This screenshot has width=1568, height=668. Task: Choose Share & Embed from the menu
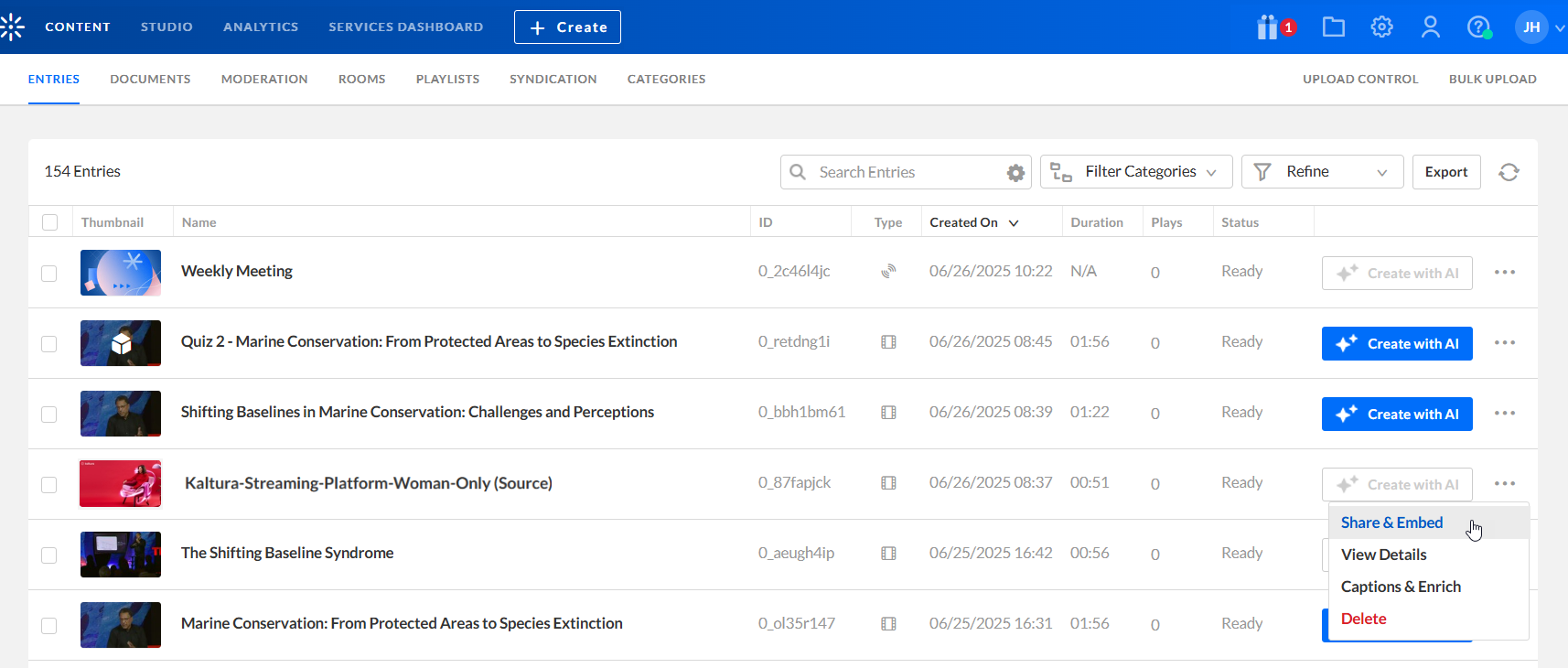[x=1391, y=523]
